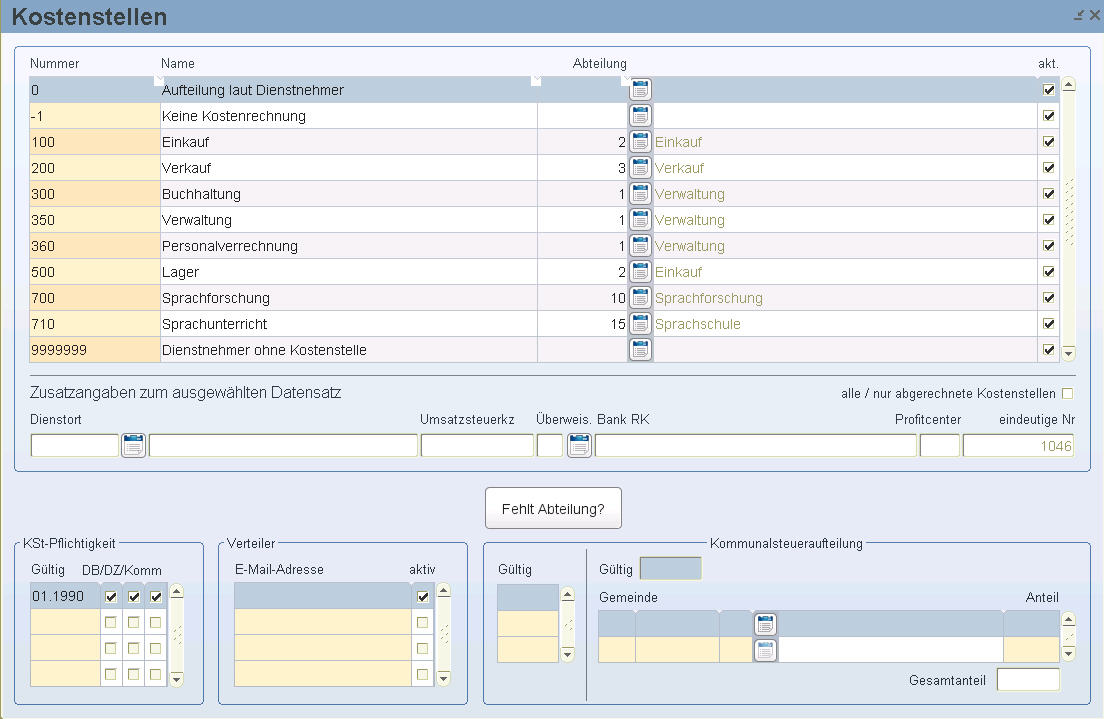Viewport: 1104px width, 719px height.
Task: Open the Überweis. Bank RK lookup icon
Action: click(579, 445)
